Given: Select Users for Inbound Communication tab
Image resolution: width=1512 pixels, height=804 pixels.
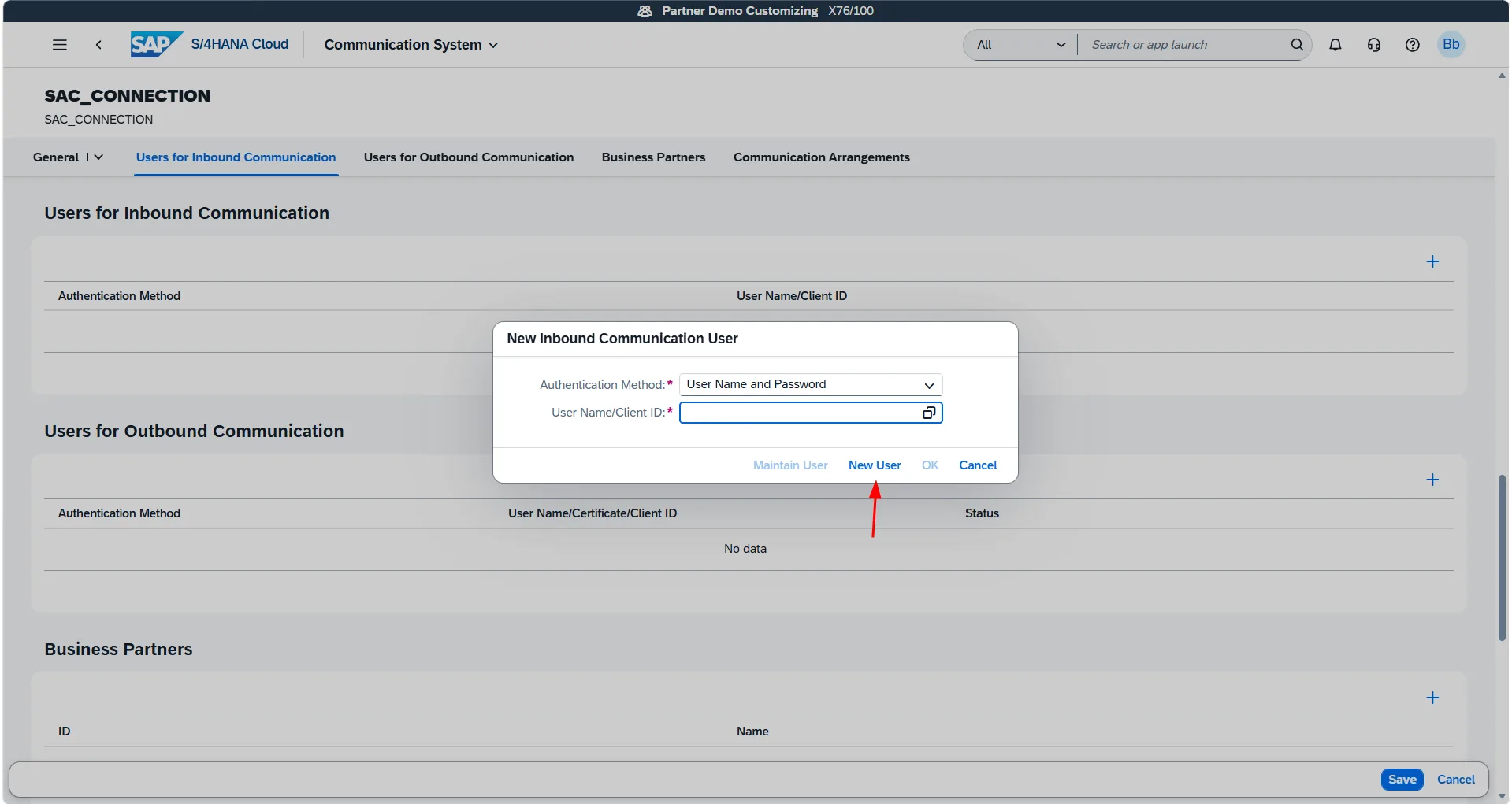Looking at the screenshot, I should (x=236, y=157).
